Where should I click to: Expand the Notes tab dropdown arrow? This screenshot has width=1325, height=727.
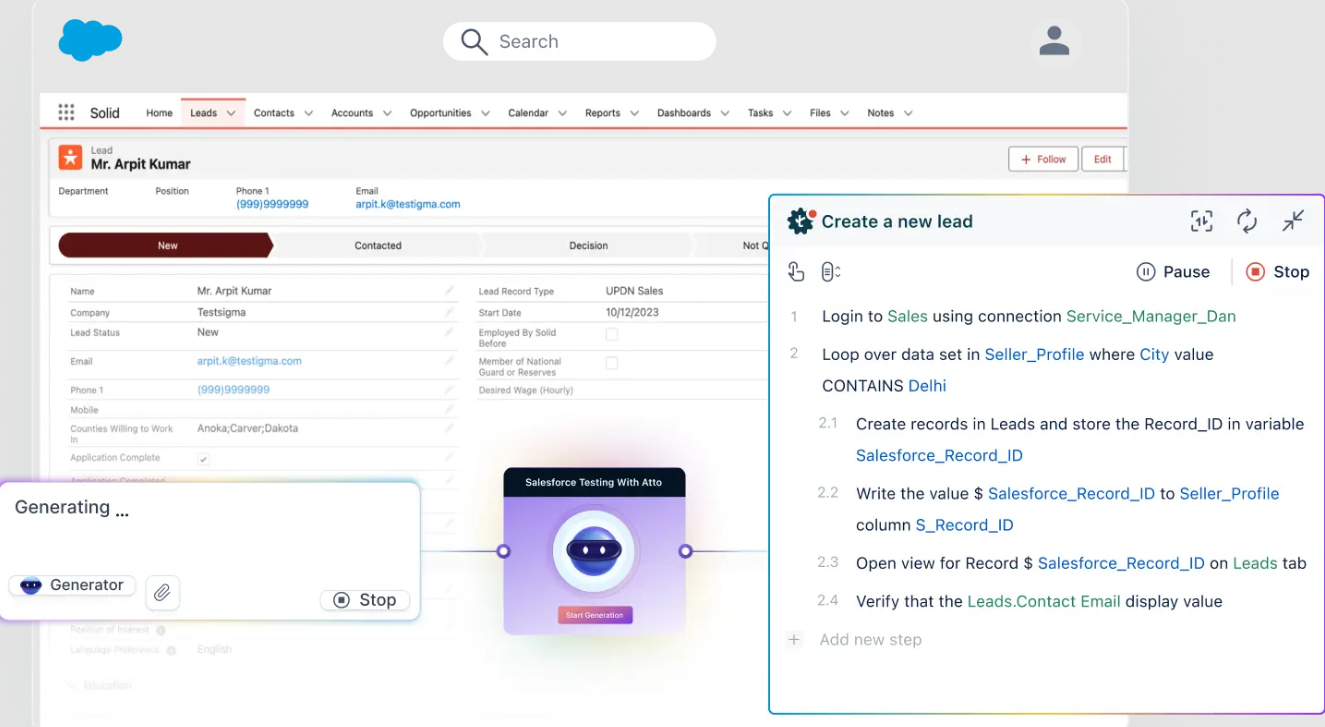point(908,113)
